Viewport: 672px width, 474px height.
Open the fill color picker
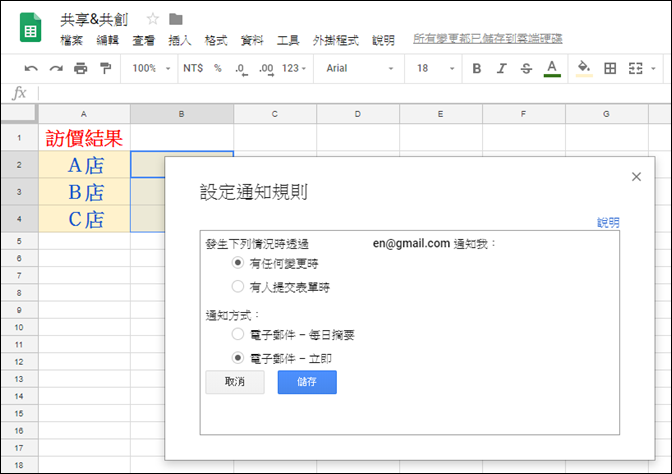[x=584, y=69]
